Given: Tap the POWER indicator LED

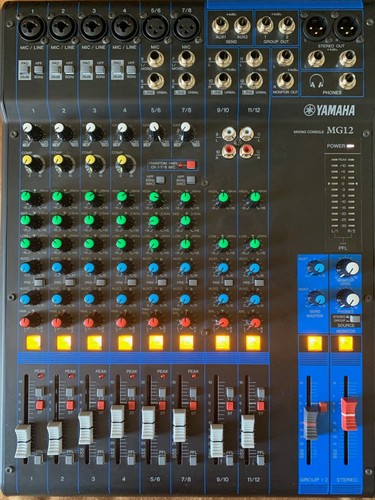Looking at the screenshot, I should pos(350,146).
